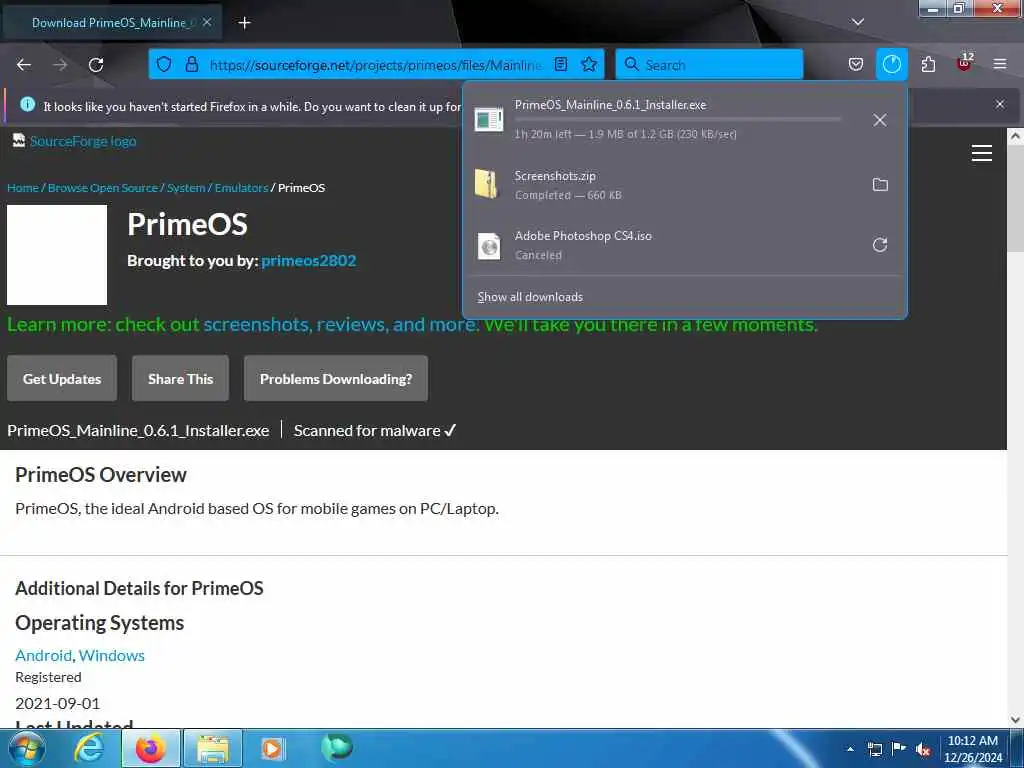
Task: Click the scrollbar up arrow
Action: click(x=1015, y=136)
